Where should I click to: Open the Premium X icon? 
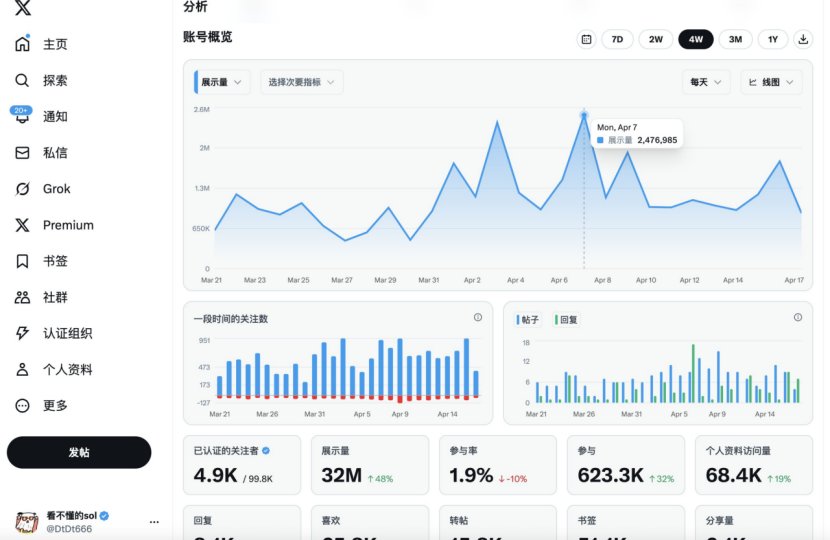click(22, 225)
